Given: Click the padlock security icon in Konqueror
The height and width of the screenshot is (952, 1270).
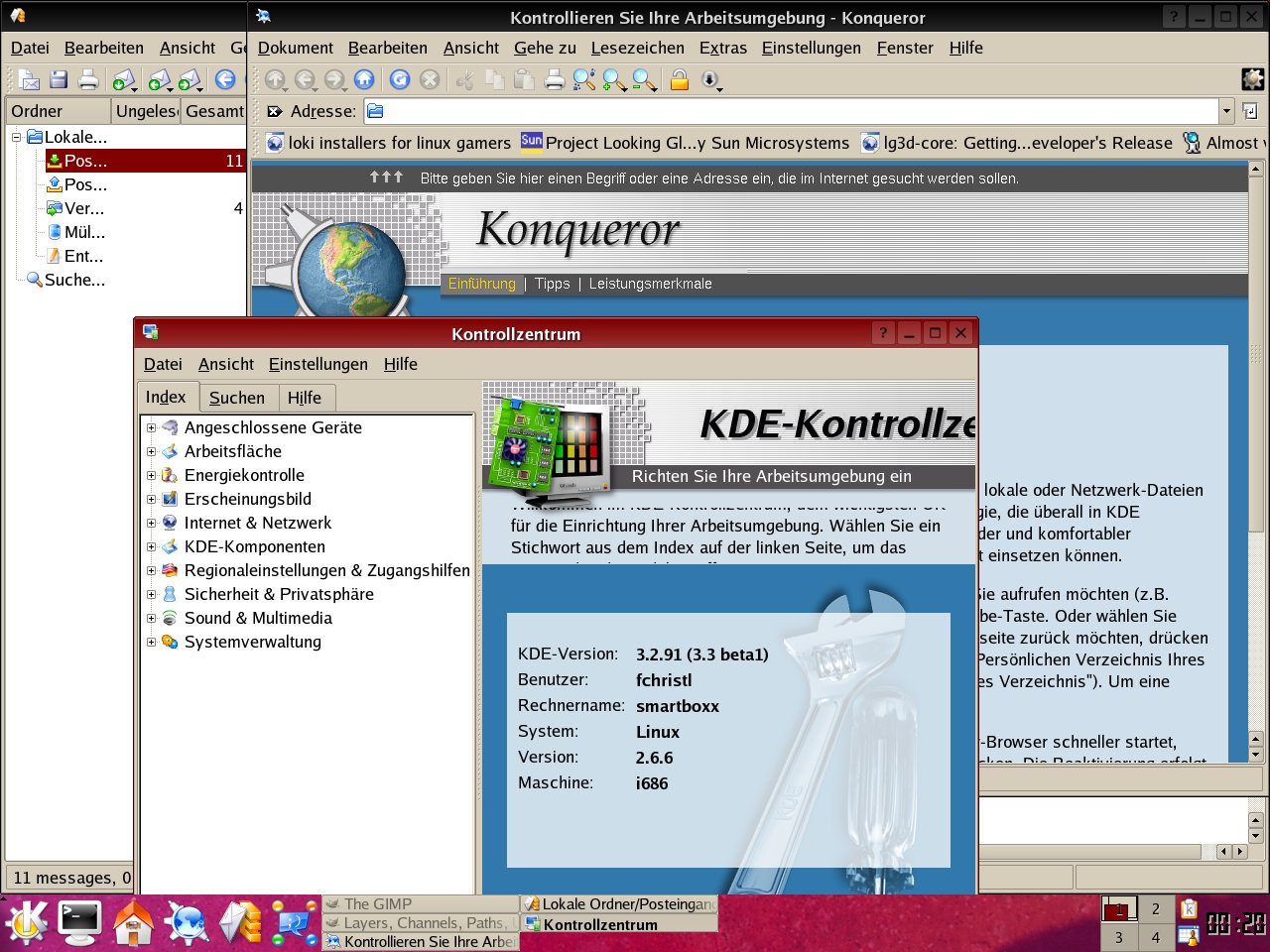Looking at the screenshot, I should [680, 80].
